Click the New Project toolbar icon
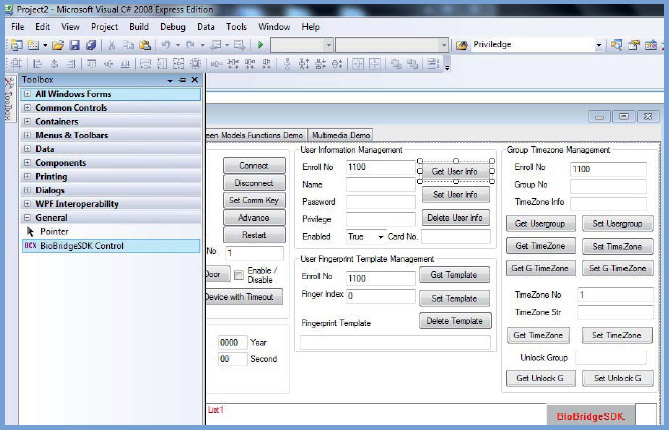 17,44
